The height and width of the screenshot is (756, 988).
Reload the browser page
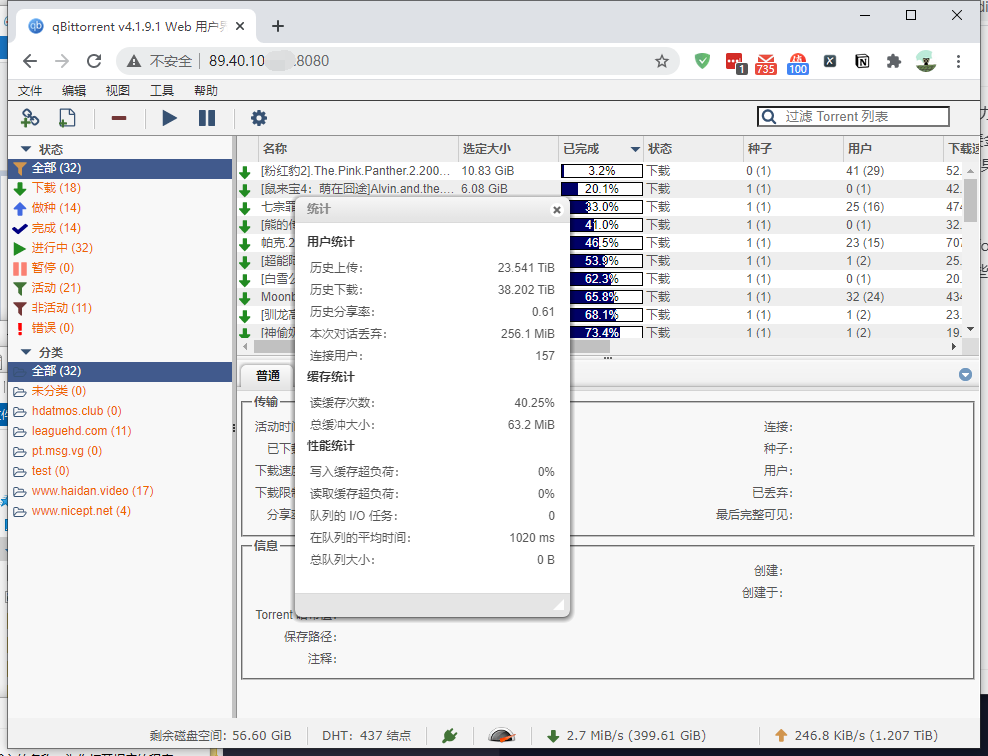(94, 61)
